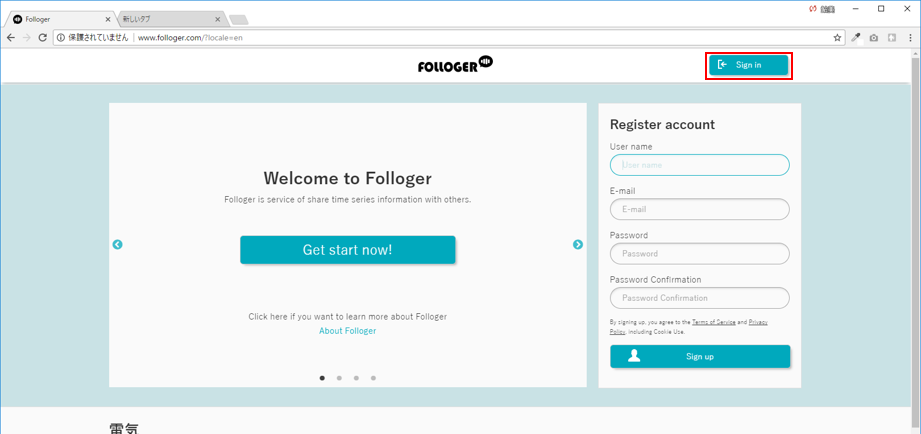
Task: Select the second carousel dot
Action: click(339, 378)
